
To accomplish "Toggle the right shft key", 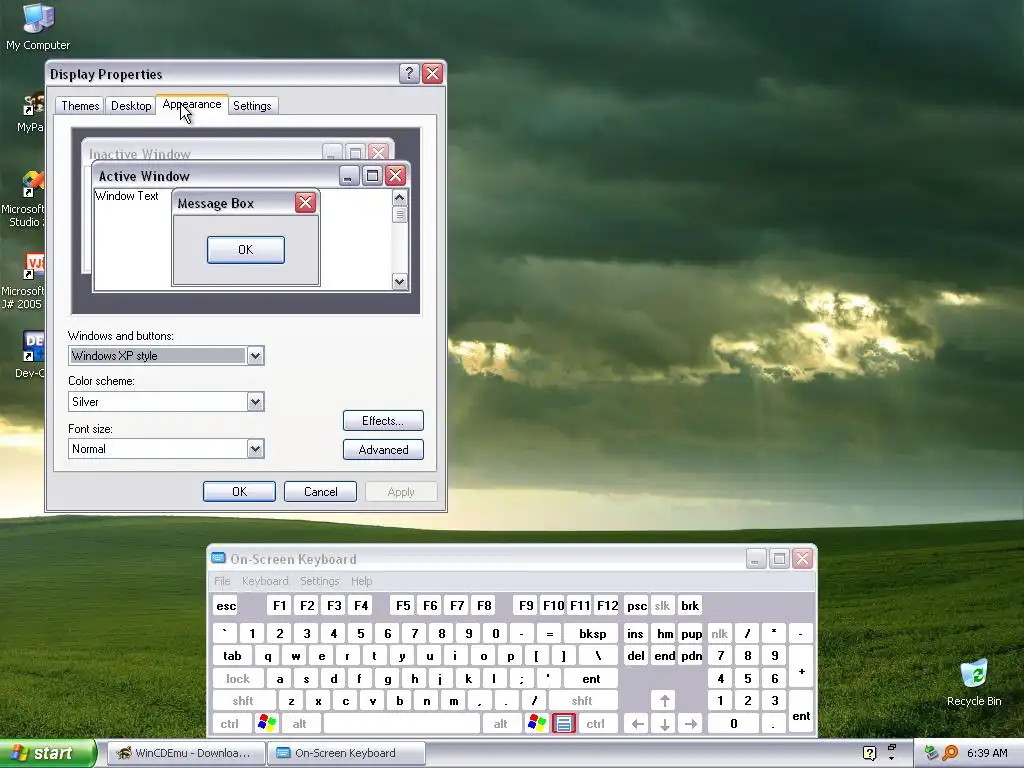I will coord(582,701).
